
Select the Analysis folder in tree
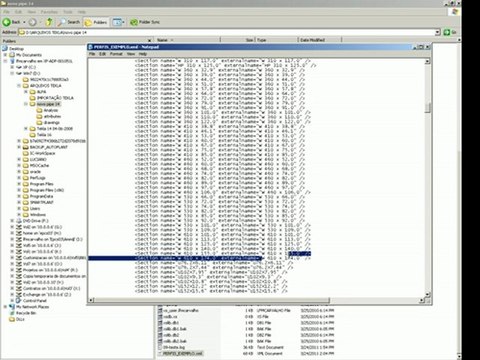coord(51,110)
